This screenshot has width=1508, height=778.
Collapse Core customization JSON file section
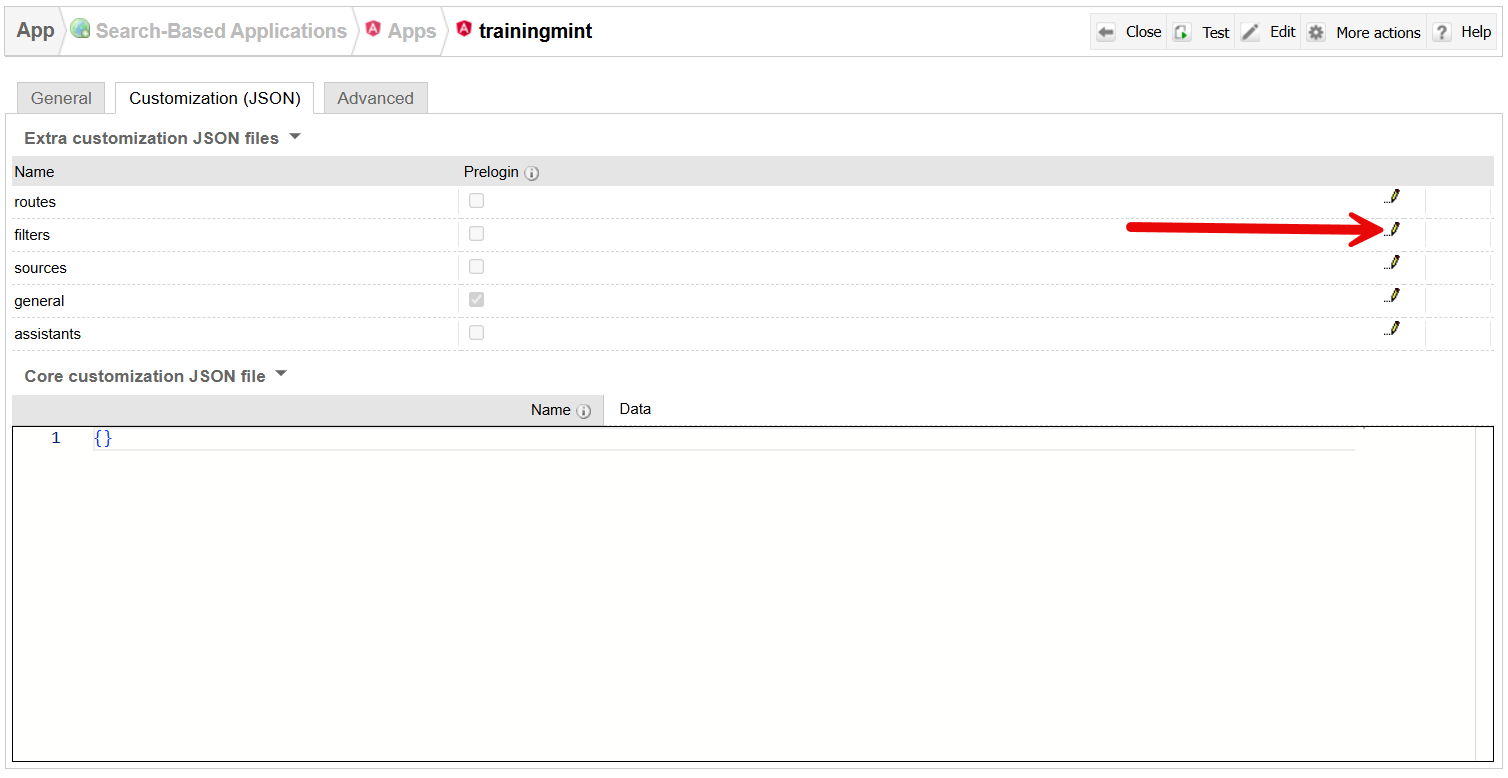click(281, 375)
